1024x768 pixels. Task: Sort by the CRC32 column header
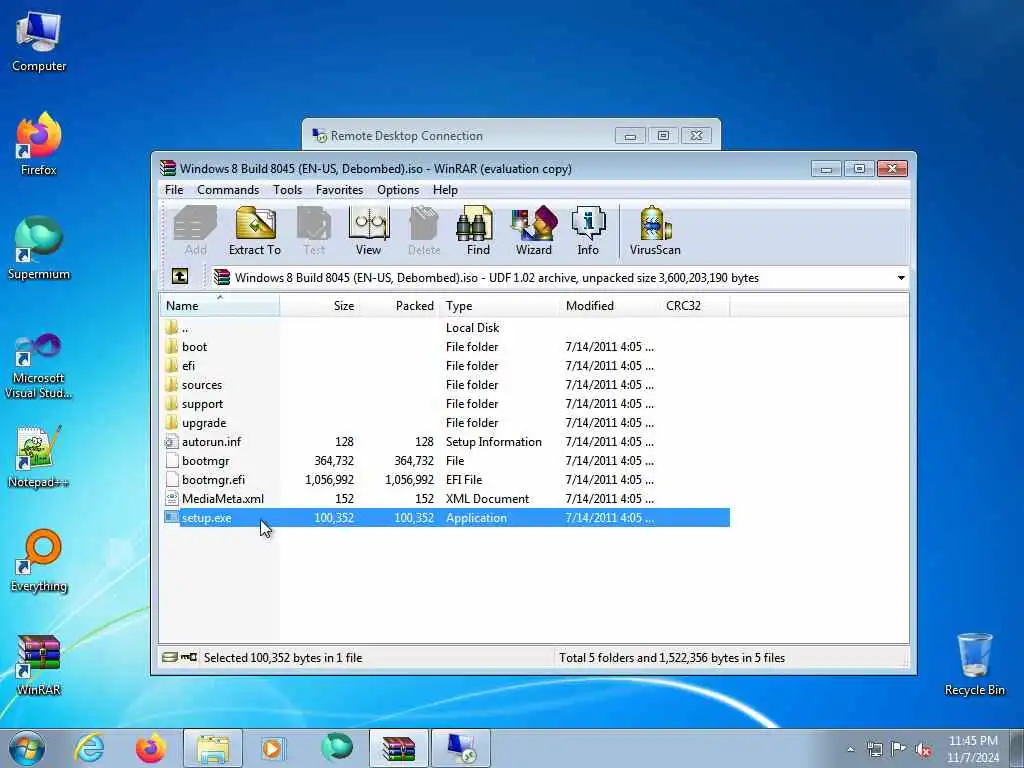click(695, 306)
